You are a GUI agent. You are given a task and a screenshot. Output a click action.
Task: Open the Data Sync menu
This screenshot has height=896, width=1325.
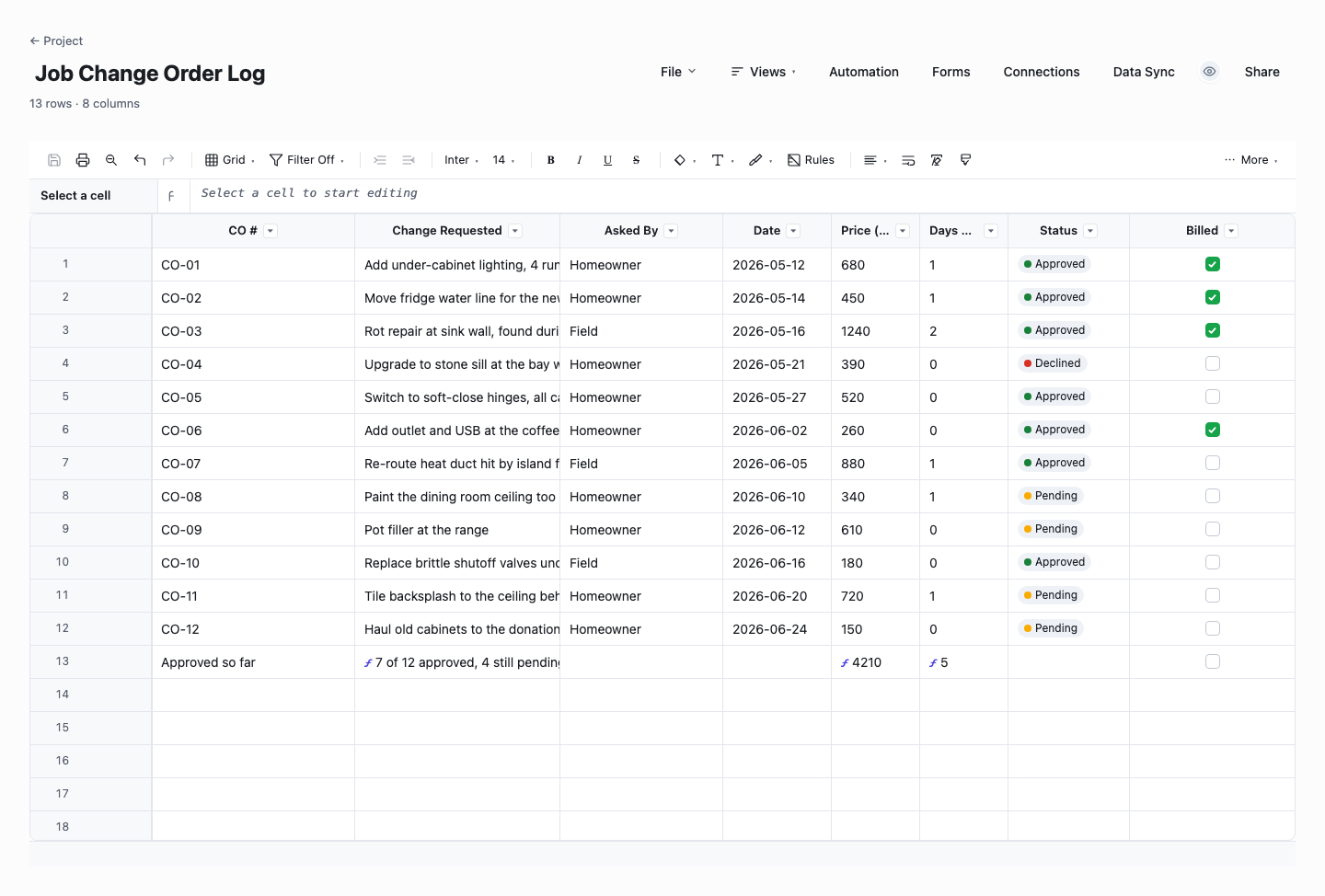coord(1144,72)
